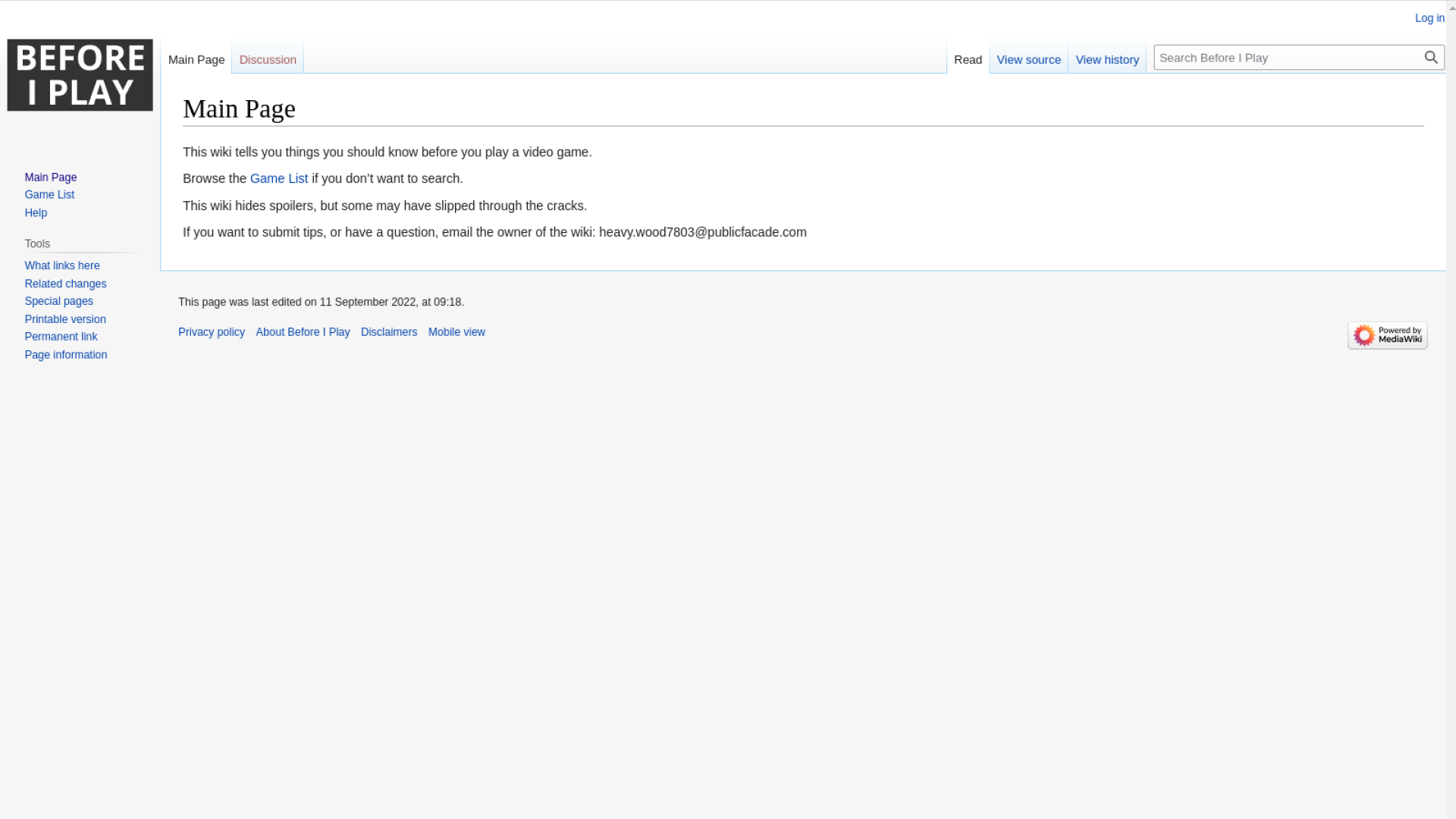Open Related changes link
Image resolution: width=1456 pixels, height=819 pixels.
pyautogui.click(x=65, y=284)
